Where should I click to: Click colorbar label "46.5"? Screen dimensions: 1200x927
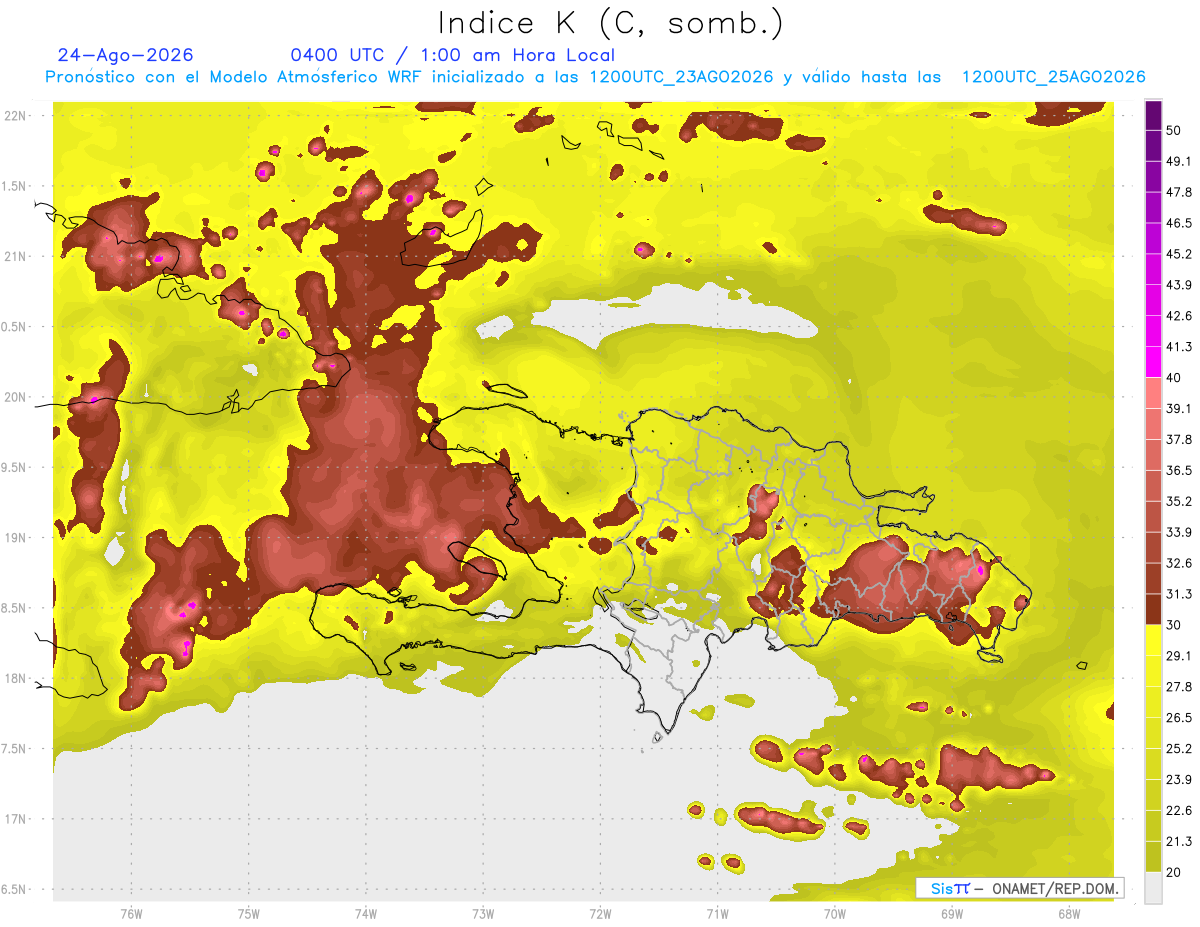[x=1178, y=223]
